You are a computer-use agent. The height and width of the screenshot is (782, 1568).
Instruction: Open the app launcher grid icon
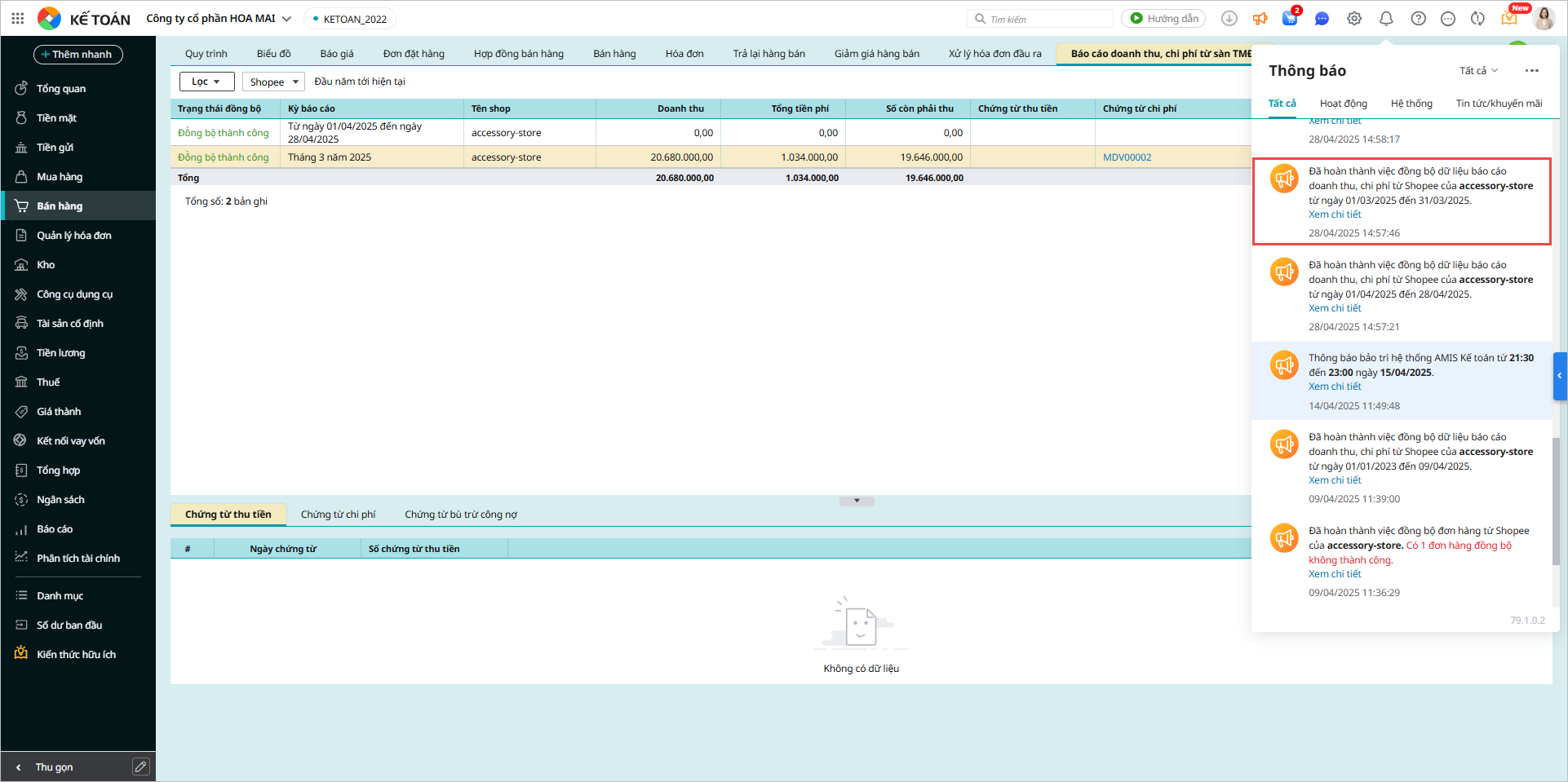point(17,18)
